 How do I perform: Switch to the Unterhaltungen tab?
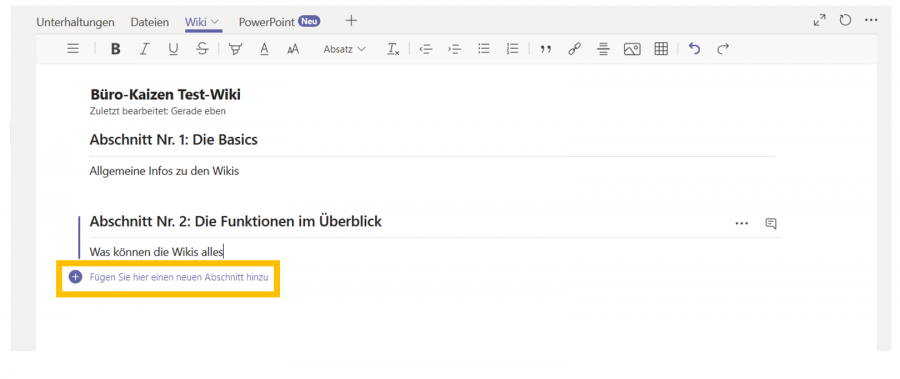click(75, 22)
